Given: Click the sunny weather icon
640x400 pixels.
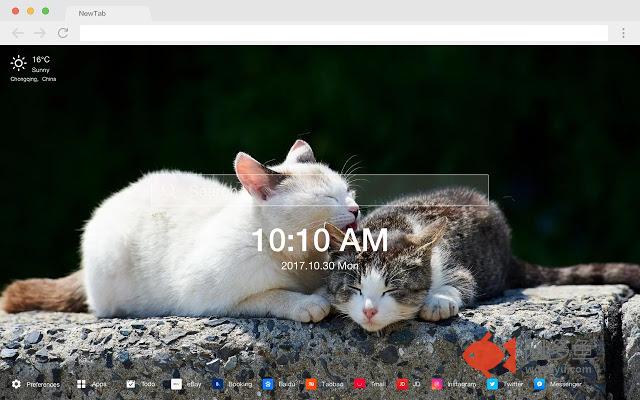Looking at the screenshot, I should pyautogui.click(x=18, y=63).
